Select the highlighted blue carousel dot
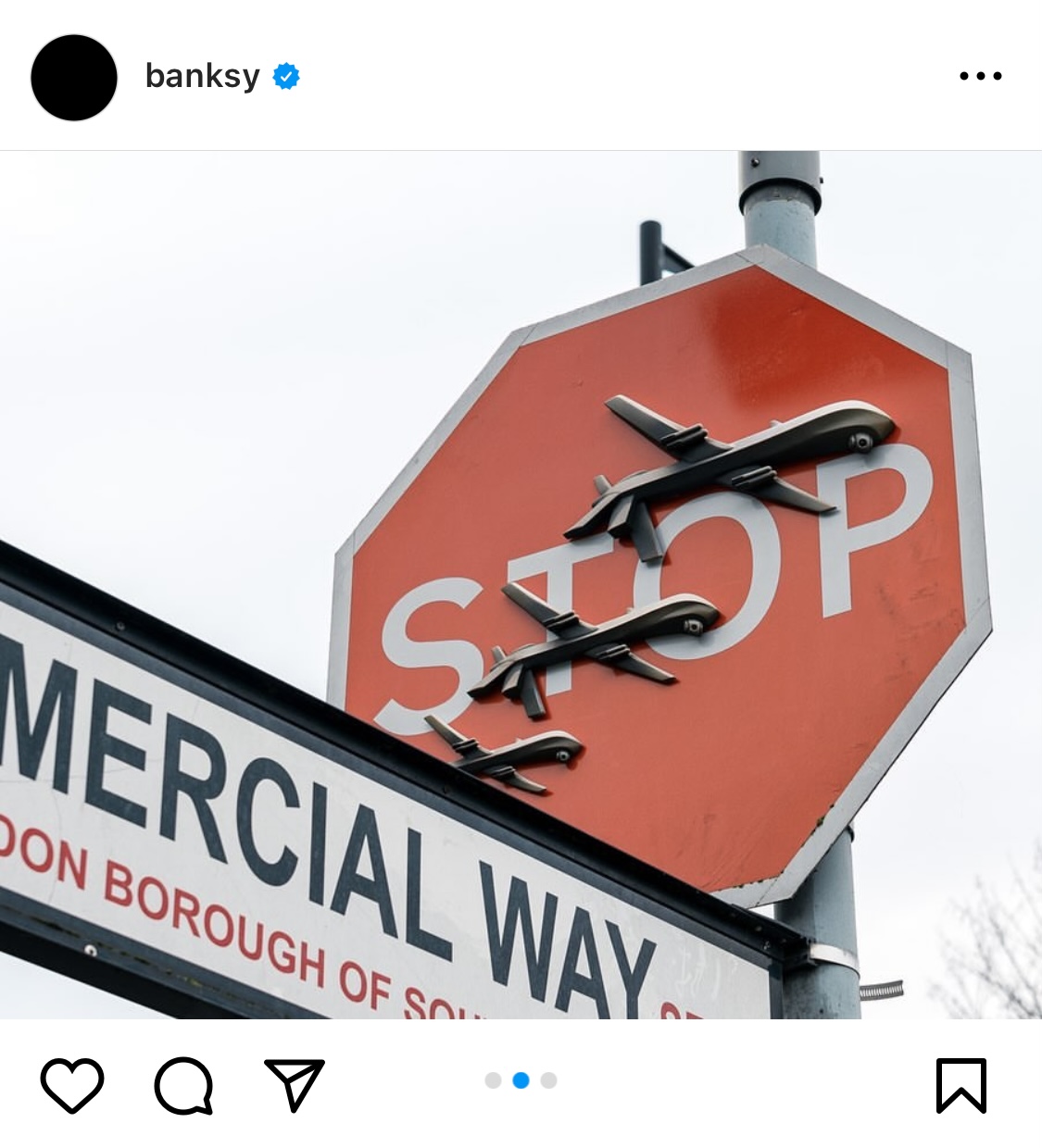Viewport: 1042px width, 1148px height. click(x=521, y=1080)
